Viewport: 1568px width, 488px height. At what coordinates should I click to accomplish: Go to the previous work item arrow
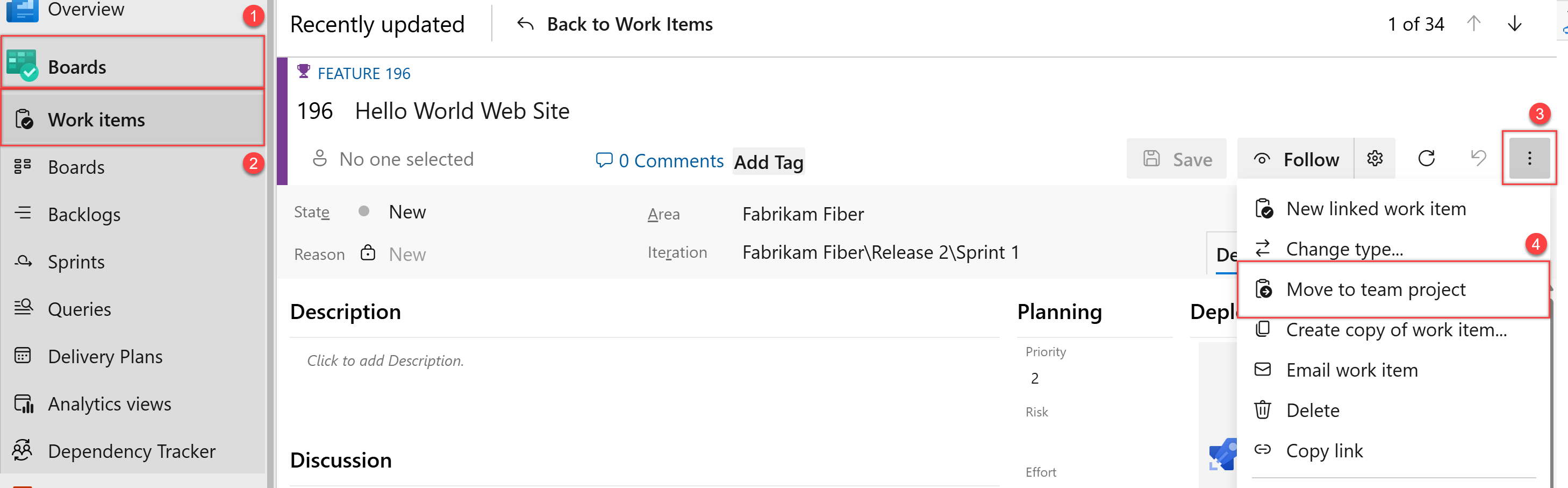tap(1473, 24)
